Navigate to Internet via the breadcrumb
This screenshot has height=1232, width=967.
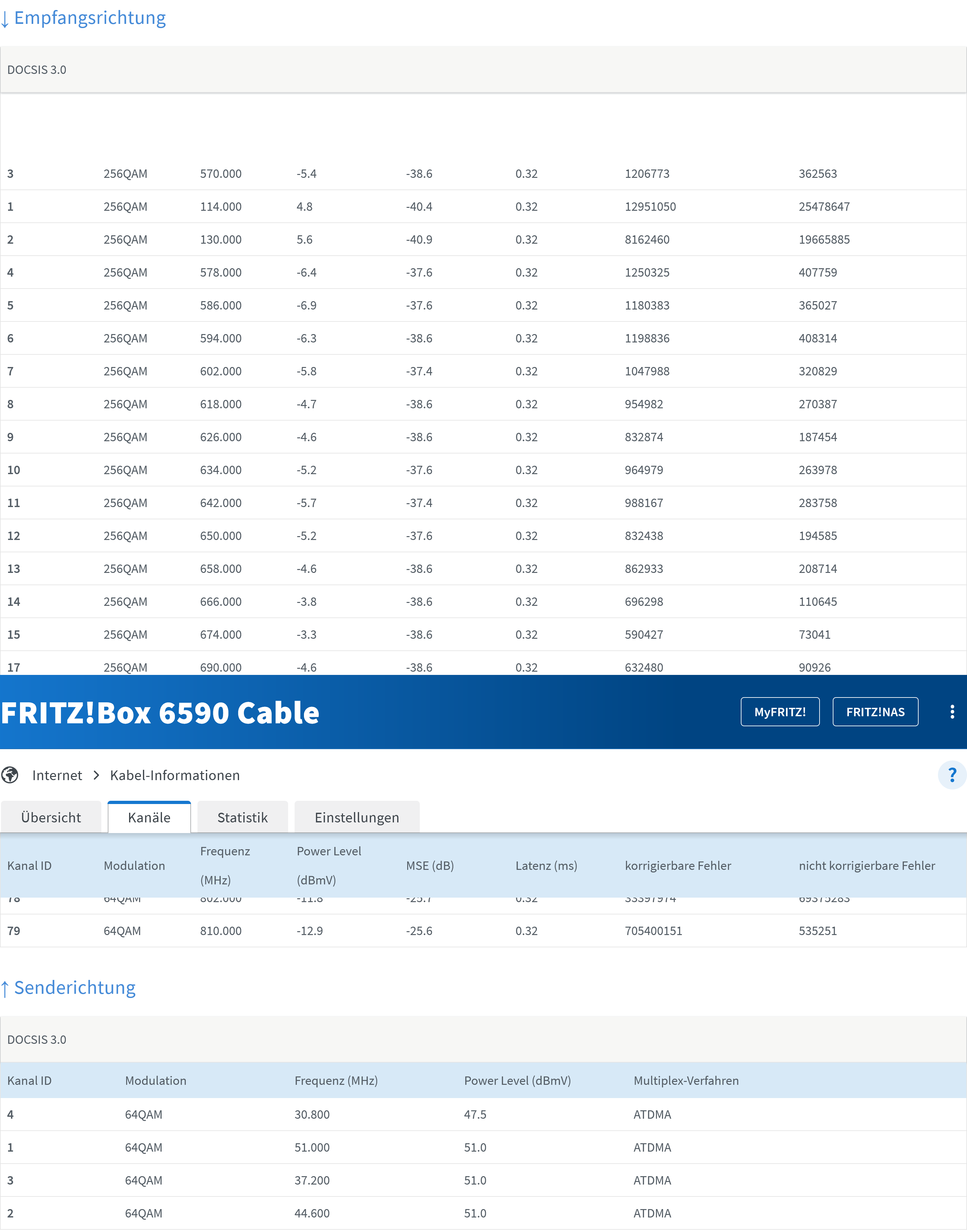(x=57, y=775)
